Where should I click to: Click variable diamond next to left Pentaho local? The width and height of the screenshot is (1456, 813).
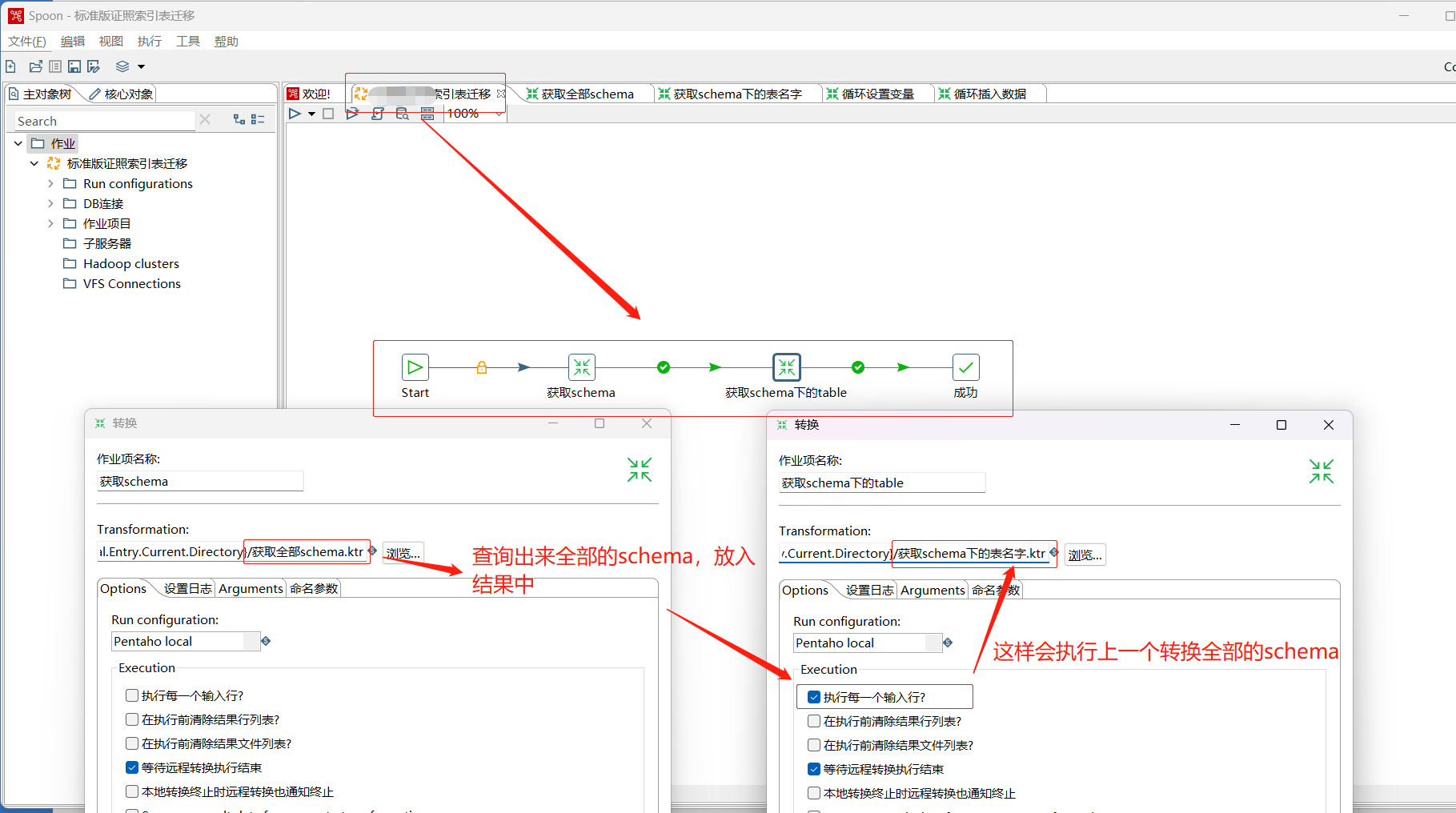tap(266, 641)
